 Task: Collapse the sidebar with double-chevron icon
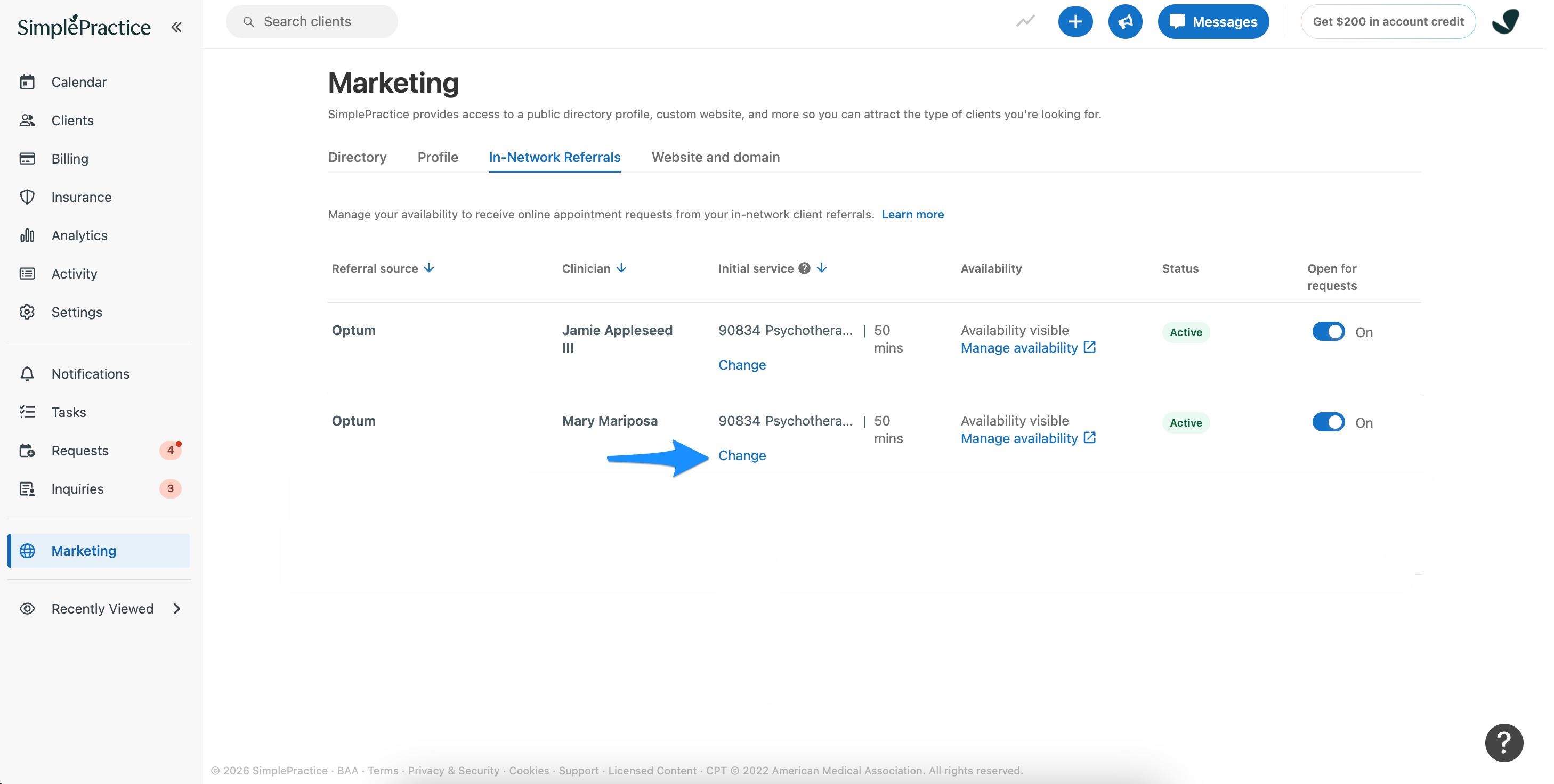(176, 27)
